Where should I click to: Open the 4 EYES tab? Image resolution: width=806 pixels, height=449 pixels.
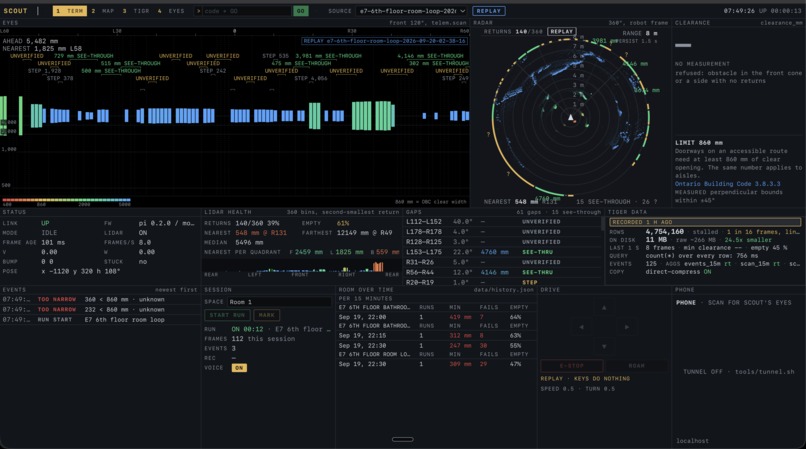click(172, 11)
